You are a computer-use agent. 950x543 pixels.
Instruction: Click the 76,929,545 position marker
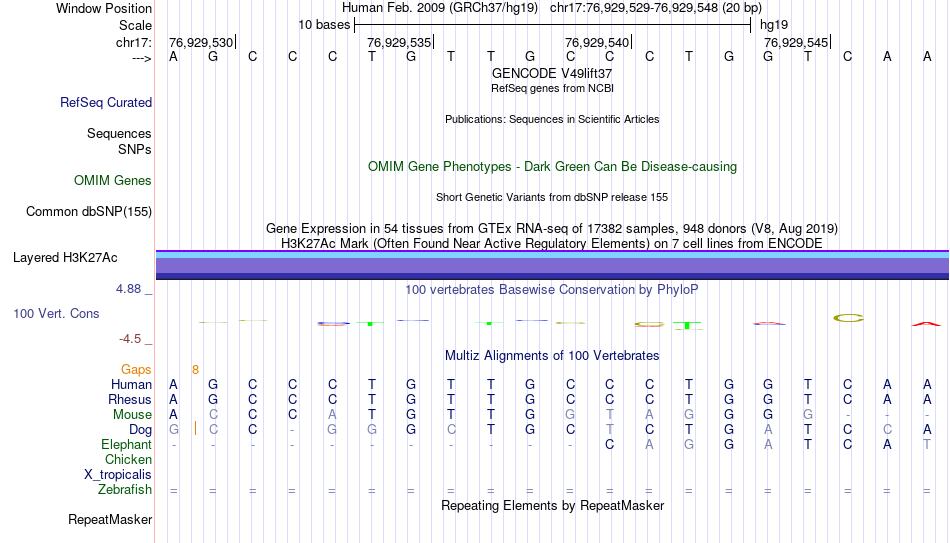pyautogui.click(x=797, y=42)
